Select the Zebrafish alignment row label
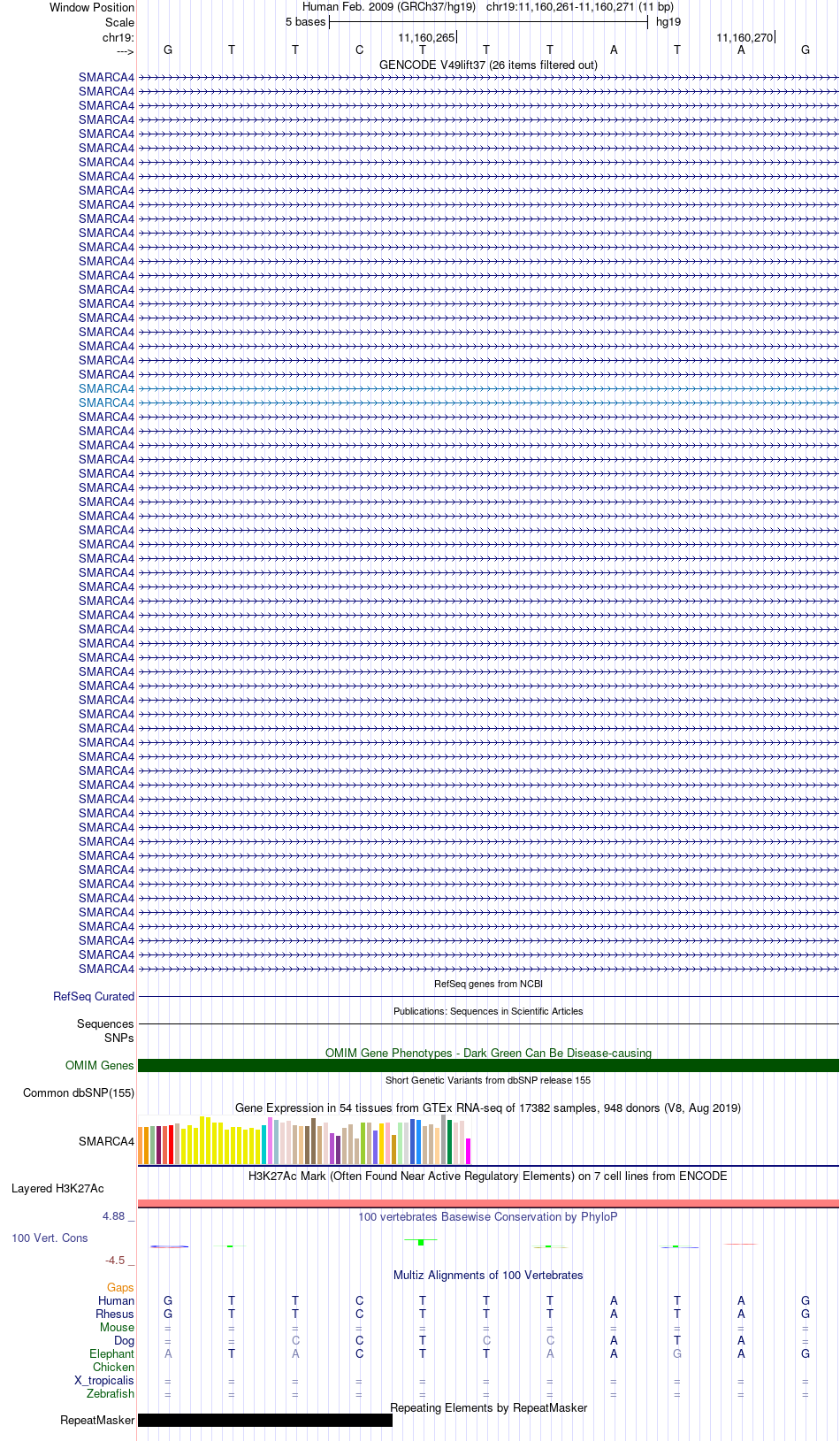 point(111,1393)
